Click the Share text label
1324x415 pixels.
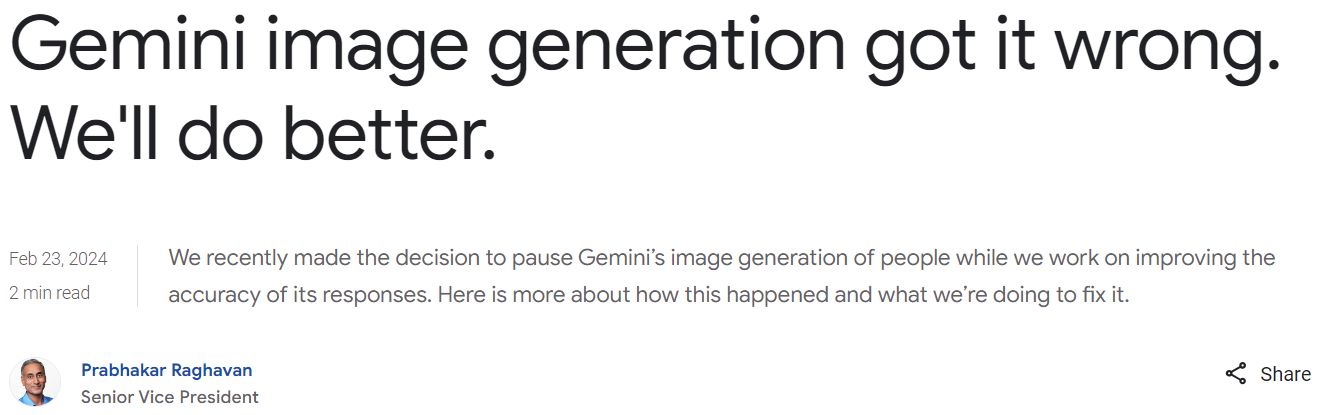(1285, 374)
